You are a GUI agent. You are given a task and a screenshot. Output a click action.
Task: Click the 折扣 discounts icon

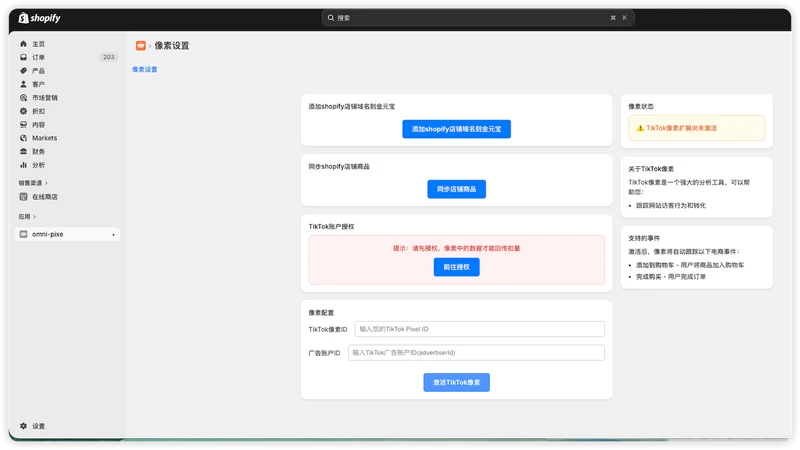click(x=23, y=111)
